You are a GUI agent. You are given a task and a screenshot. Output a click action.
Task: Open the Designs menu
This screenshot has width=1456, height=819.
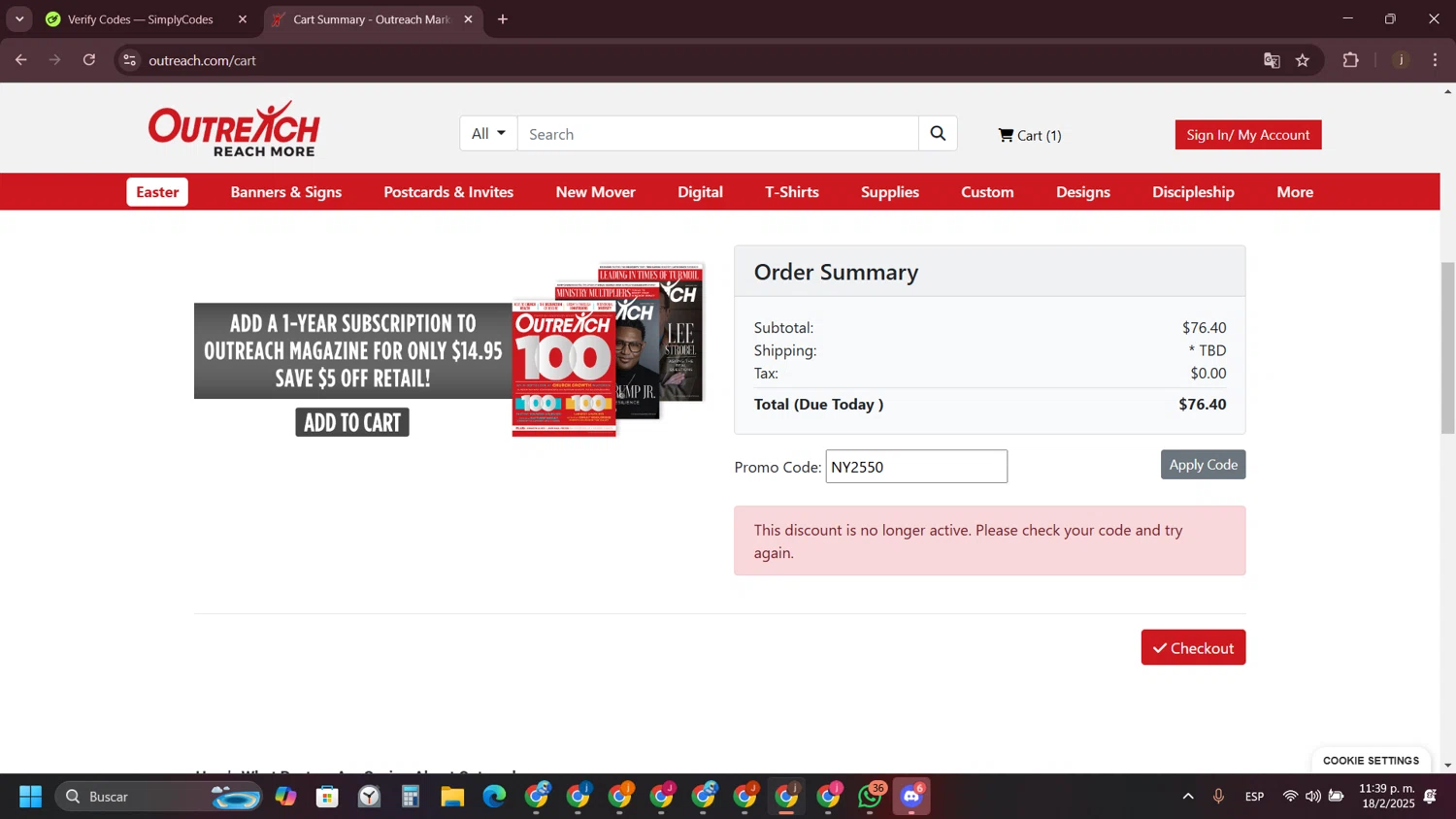point(1083,192)
